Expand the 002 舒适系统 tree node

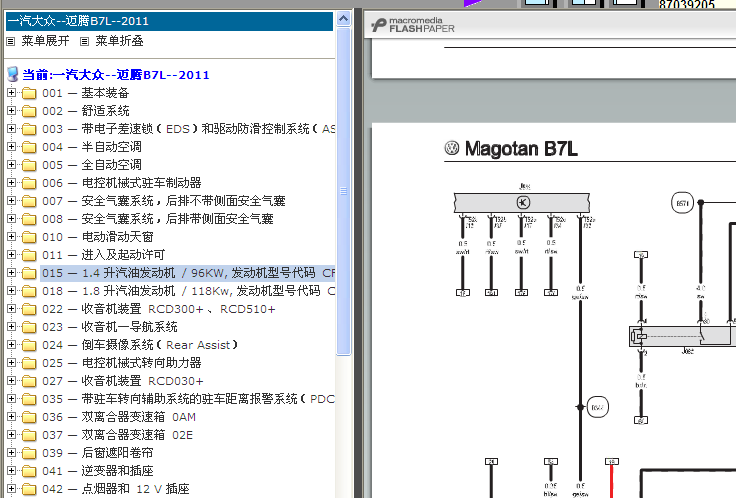(x=11, y=111)
